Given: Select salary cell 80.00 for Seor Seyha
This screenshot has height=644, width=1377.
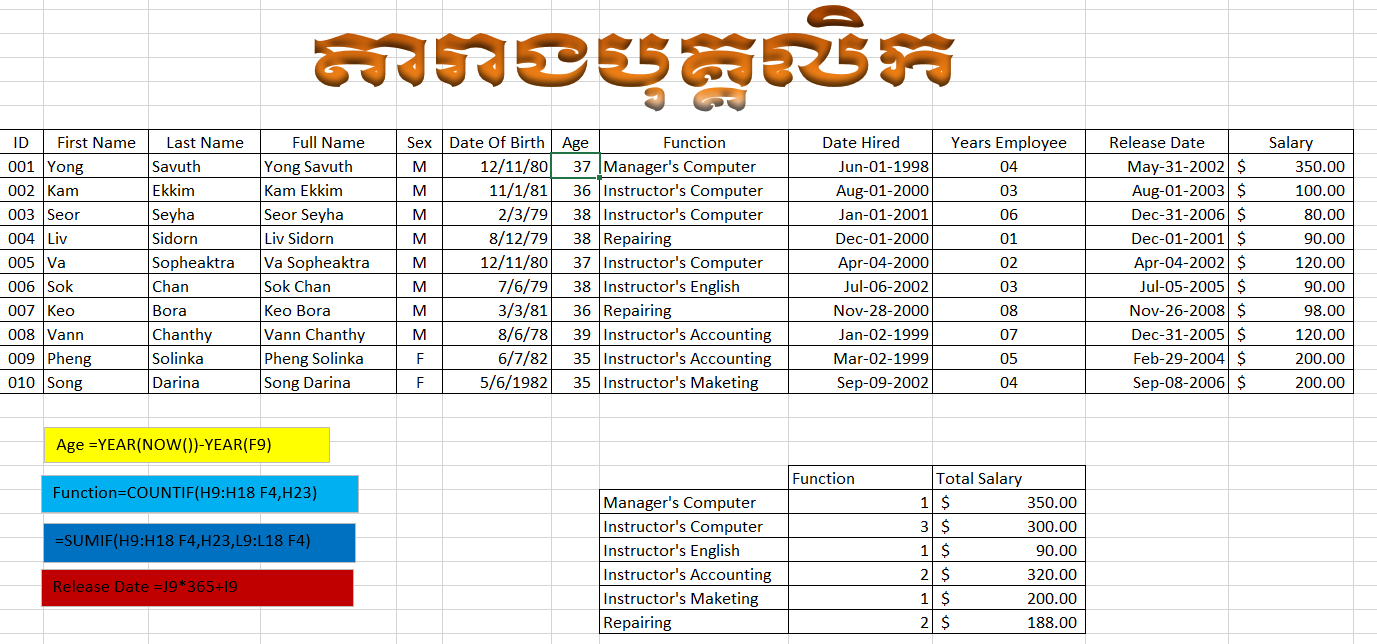Looking at the screenshot, I should [x=1291, y=214].
